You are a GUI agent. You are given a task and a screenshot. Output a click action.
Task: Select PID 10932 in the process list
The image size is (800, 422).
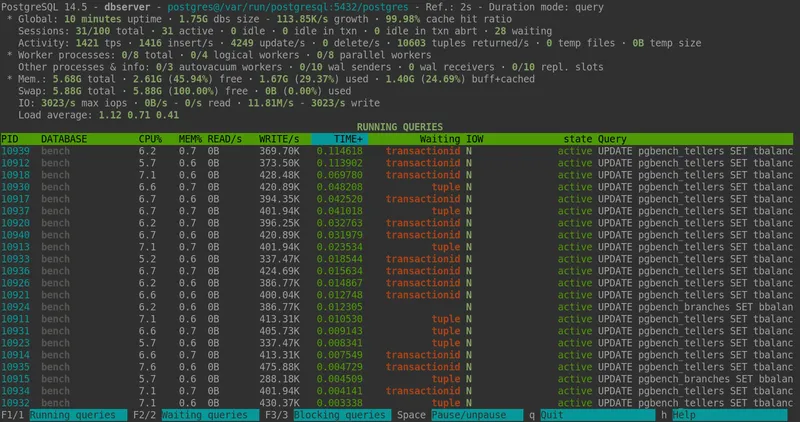pos(15,403)
